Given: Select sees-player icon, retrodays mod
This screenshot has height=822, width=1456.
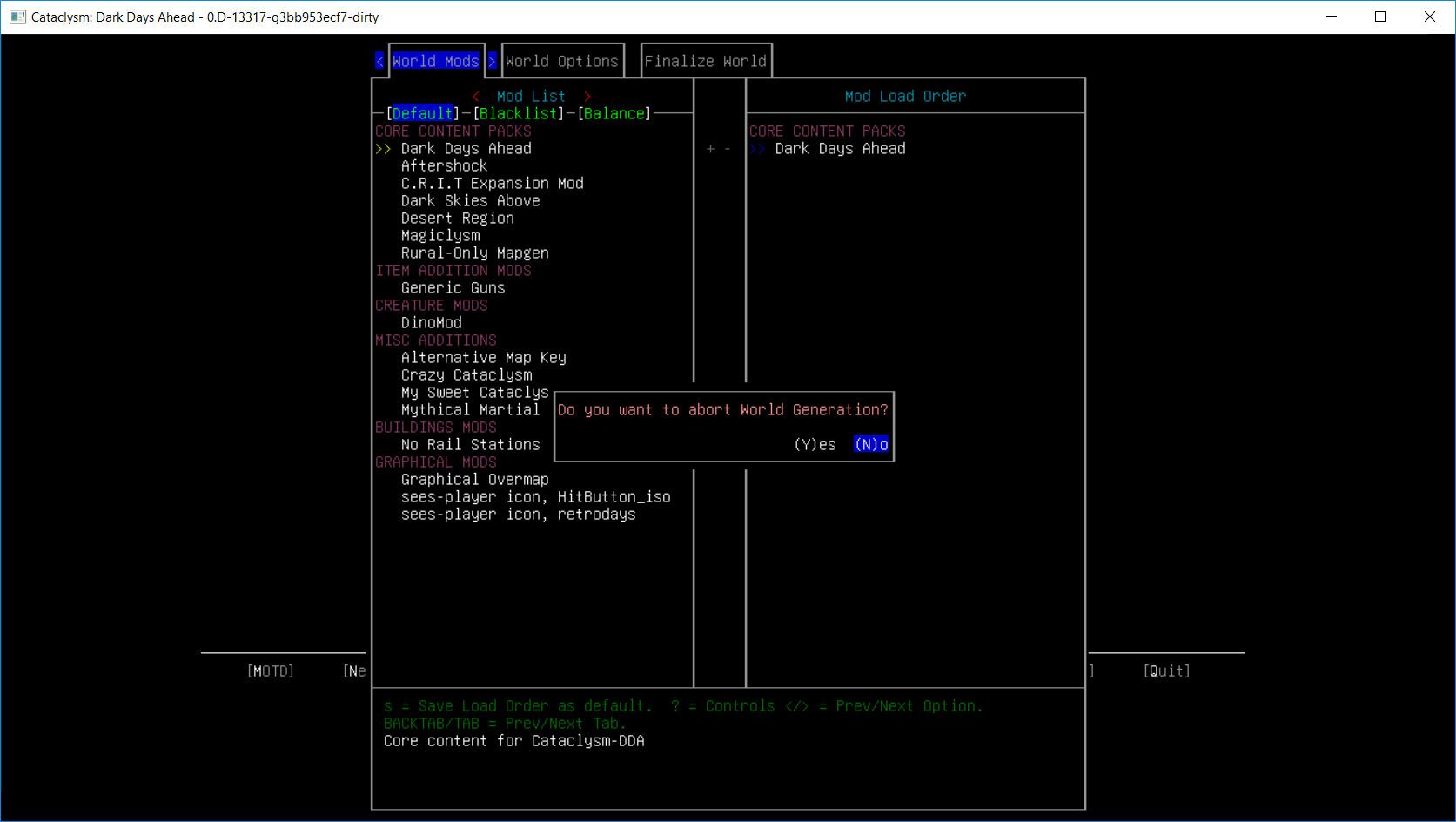Looking at the screenshot, I should point(518,515).
